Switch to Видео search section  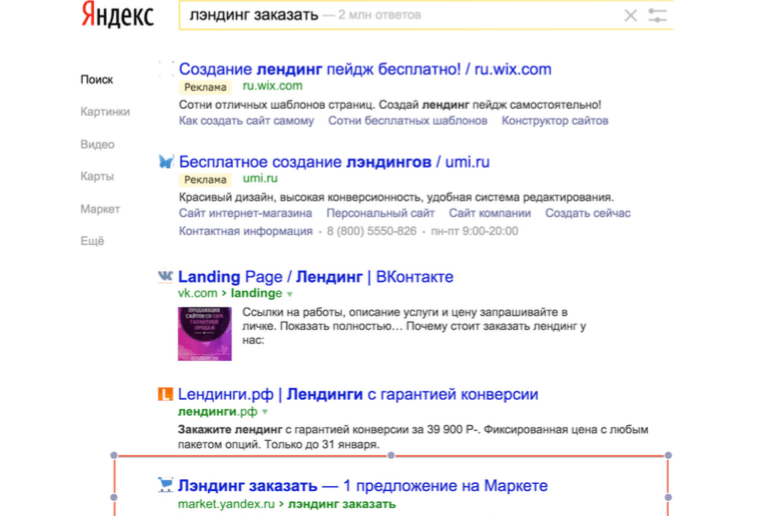coord(97,144)
